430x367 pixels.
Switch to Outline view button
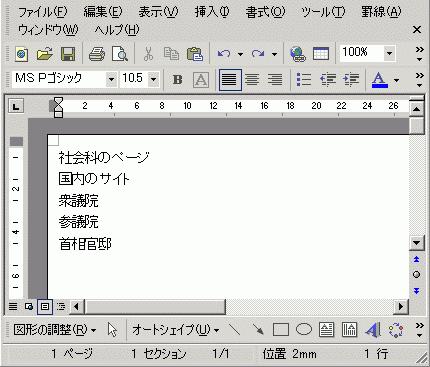click(x=61, y=306)
